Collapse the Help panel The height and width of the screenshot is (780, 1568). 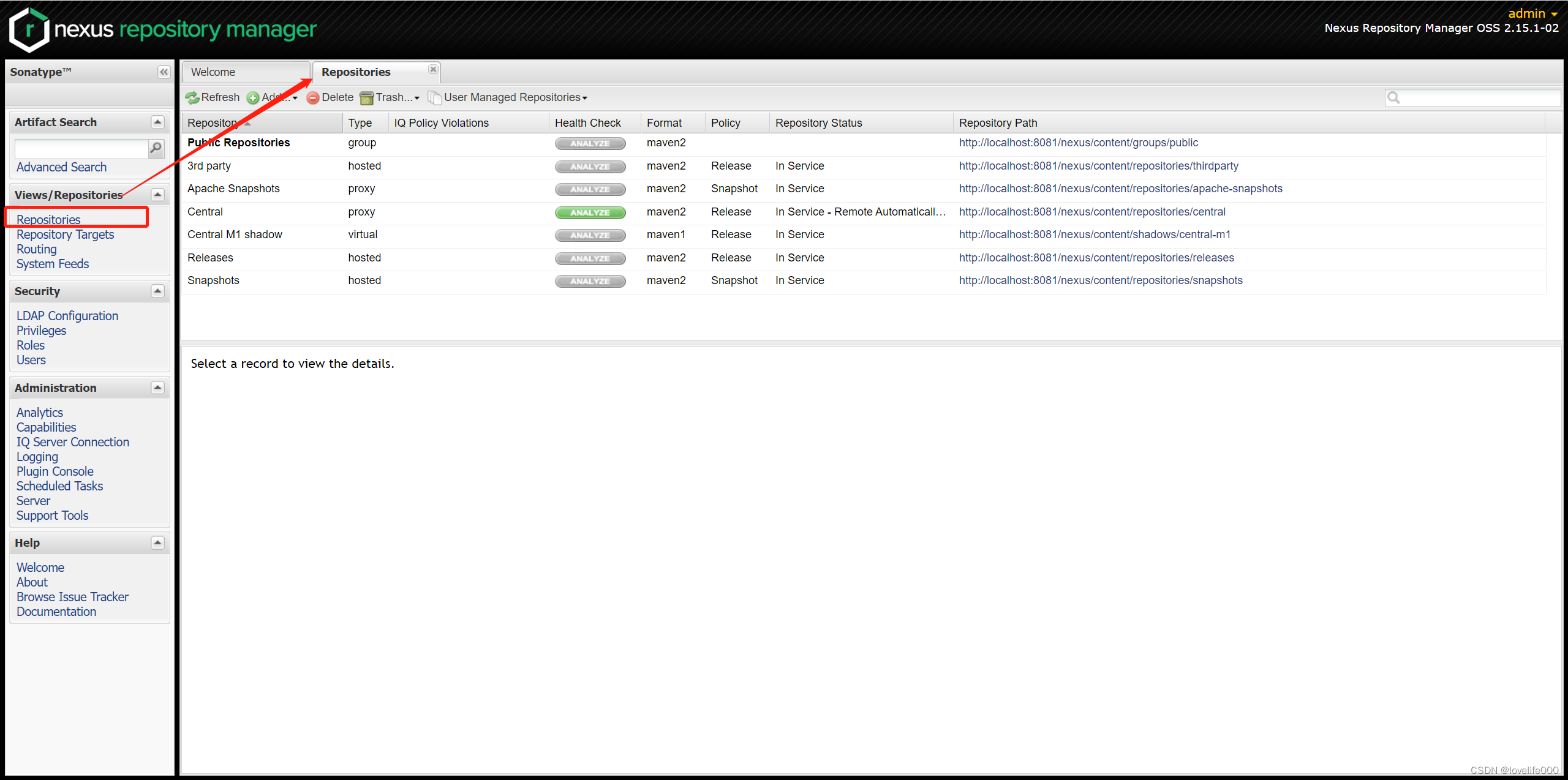click(157, 542)
